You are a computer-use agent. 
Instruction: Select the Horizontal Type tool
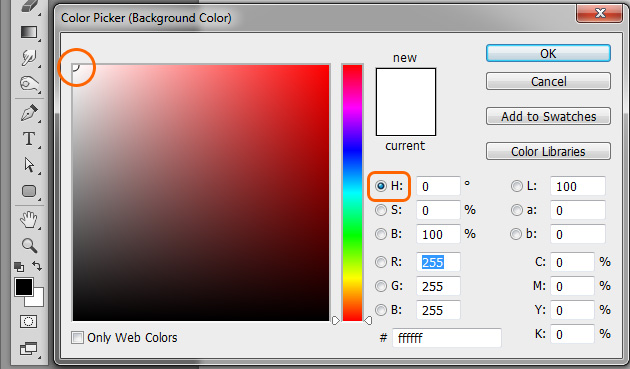(29, 139)
